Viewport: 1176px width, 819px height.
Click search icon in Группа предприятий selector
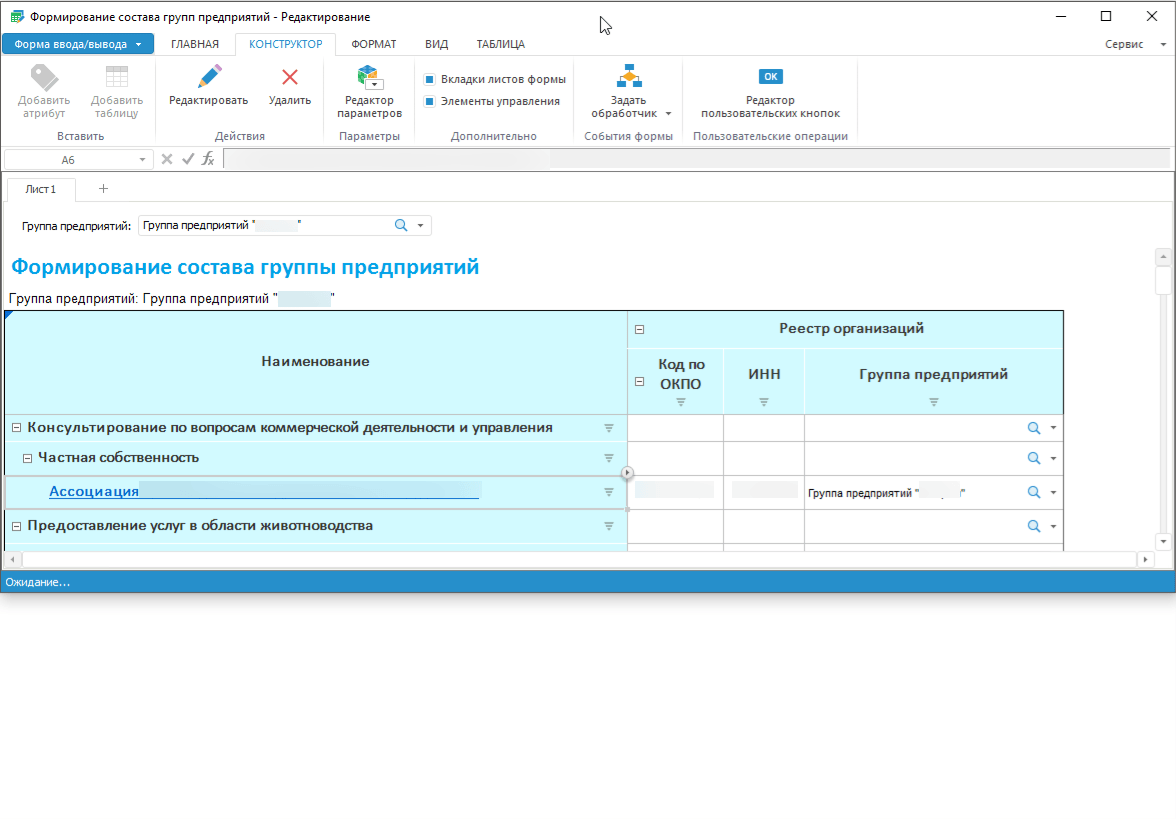coord(401,226)
